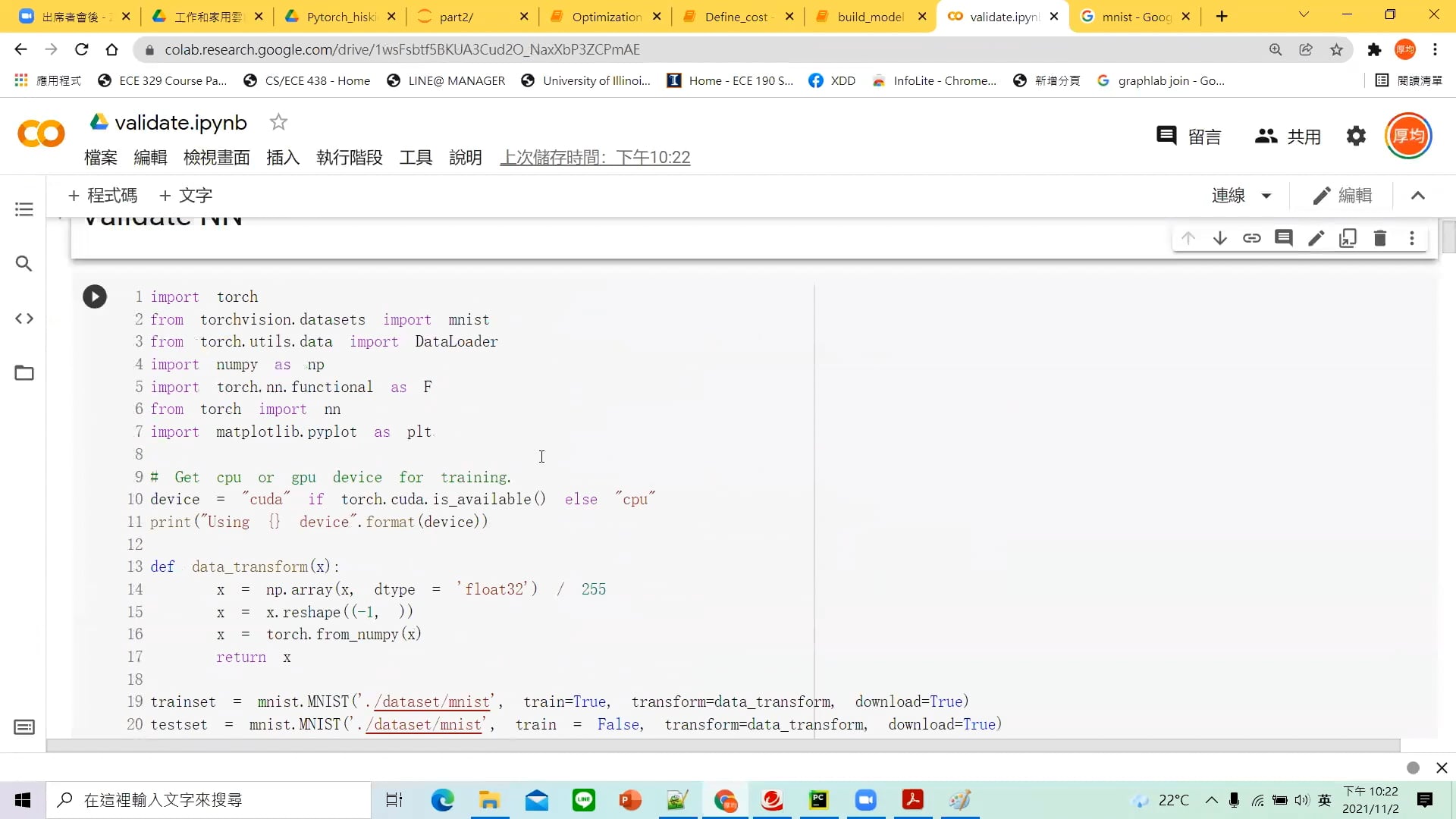This screenshot has height=819, width=1456.
Task: Open table of contents sidebar icon
Action: coord(24,209)
